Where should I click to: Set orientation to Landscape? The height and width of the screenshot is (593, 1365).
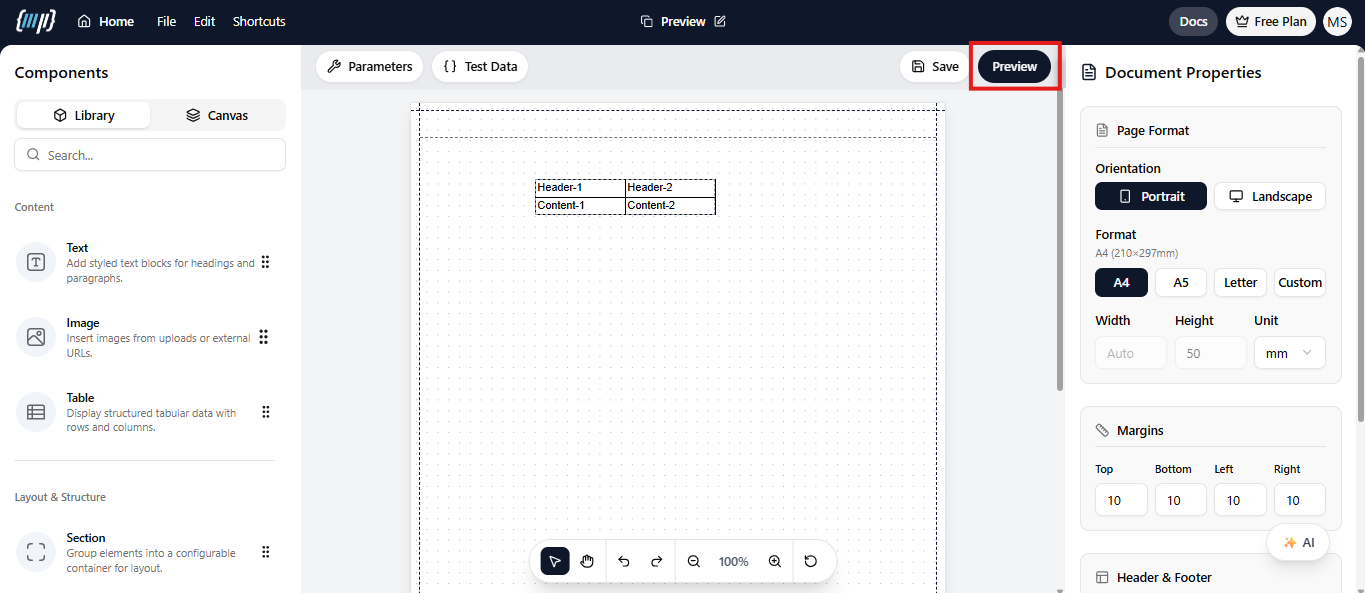1270,196
